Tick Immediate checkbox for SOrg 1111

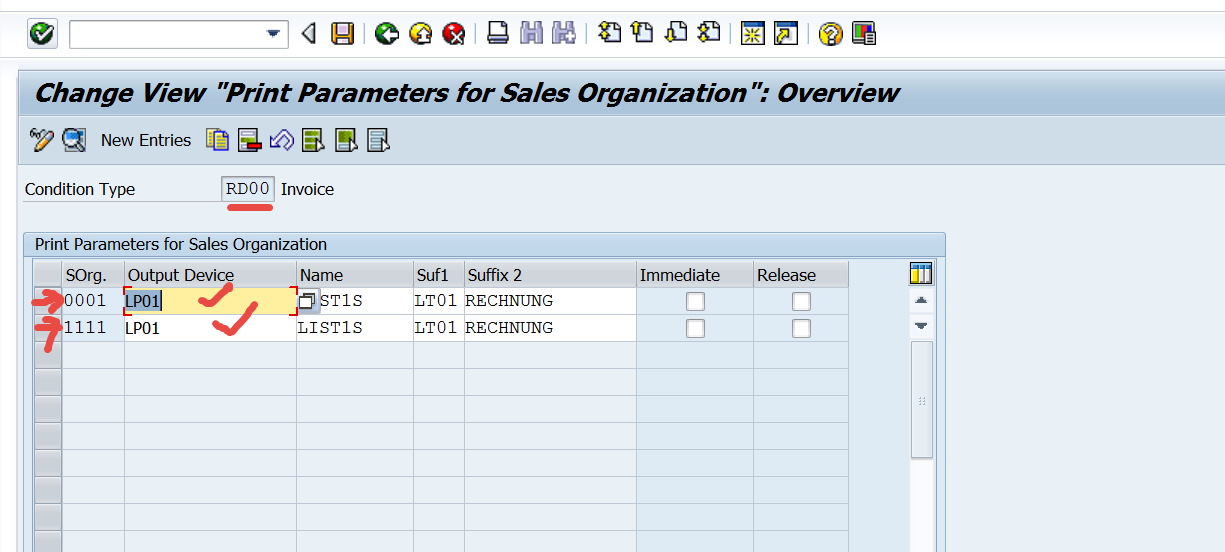(x=695, y=328)
